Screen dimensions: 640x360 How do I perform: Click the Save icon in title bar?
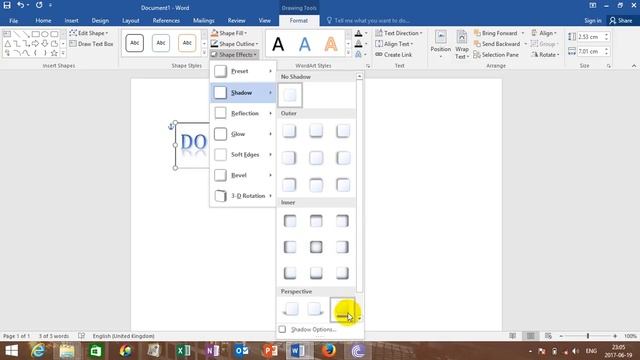click(7, 5)
